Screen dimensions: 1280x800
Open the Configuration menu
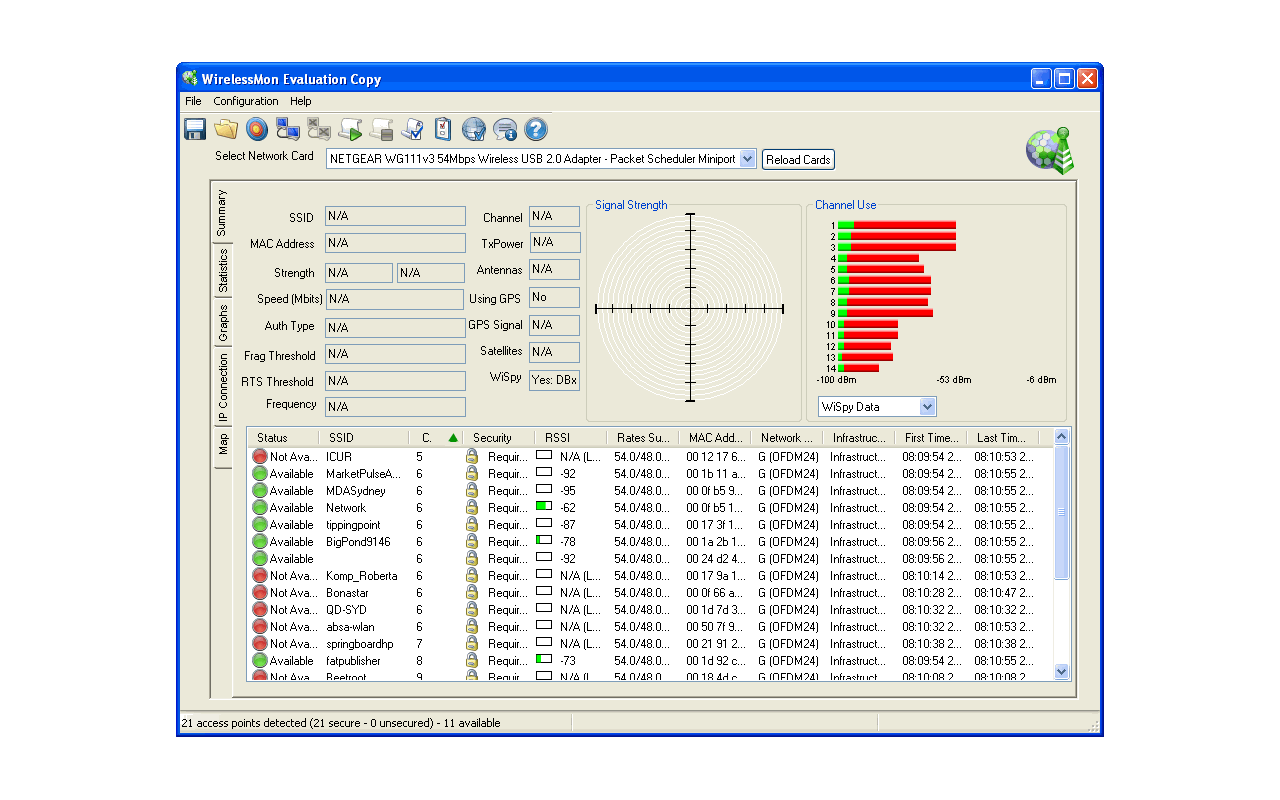click(246, 101)
